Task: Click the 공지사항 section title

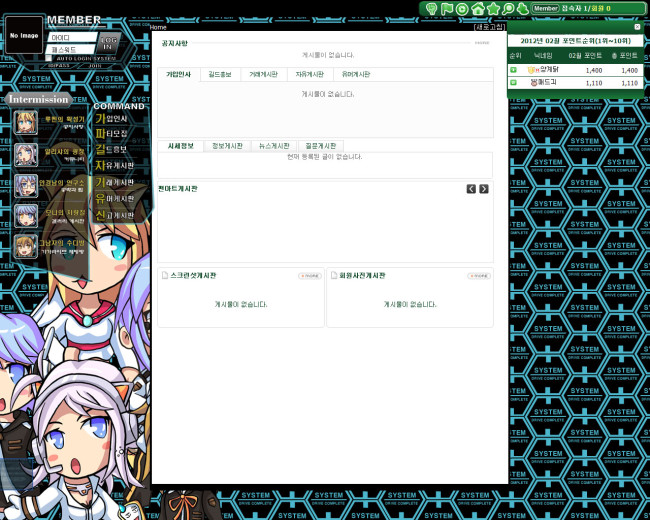Action: [175, 43]
